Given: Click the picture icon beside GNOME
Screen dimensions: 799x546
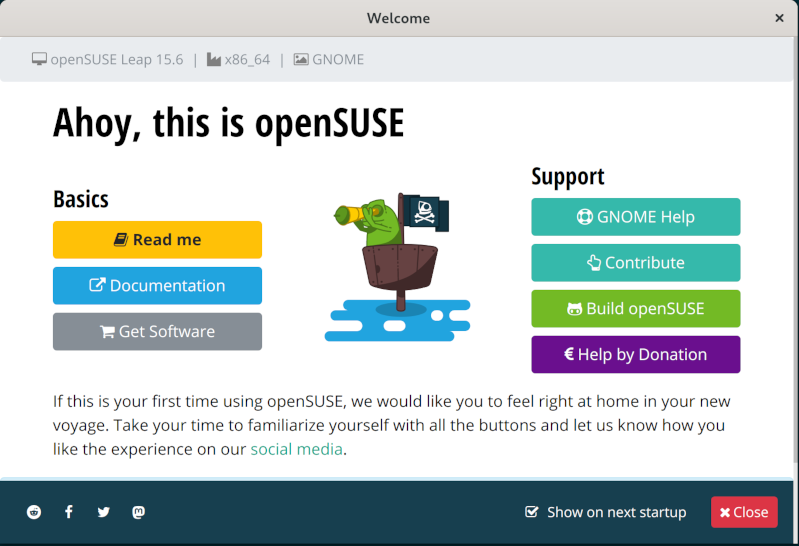Looking at the screenshot, I should click(300, 59).
